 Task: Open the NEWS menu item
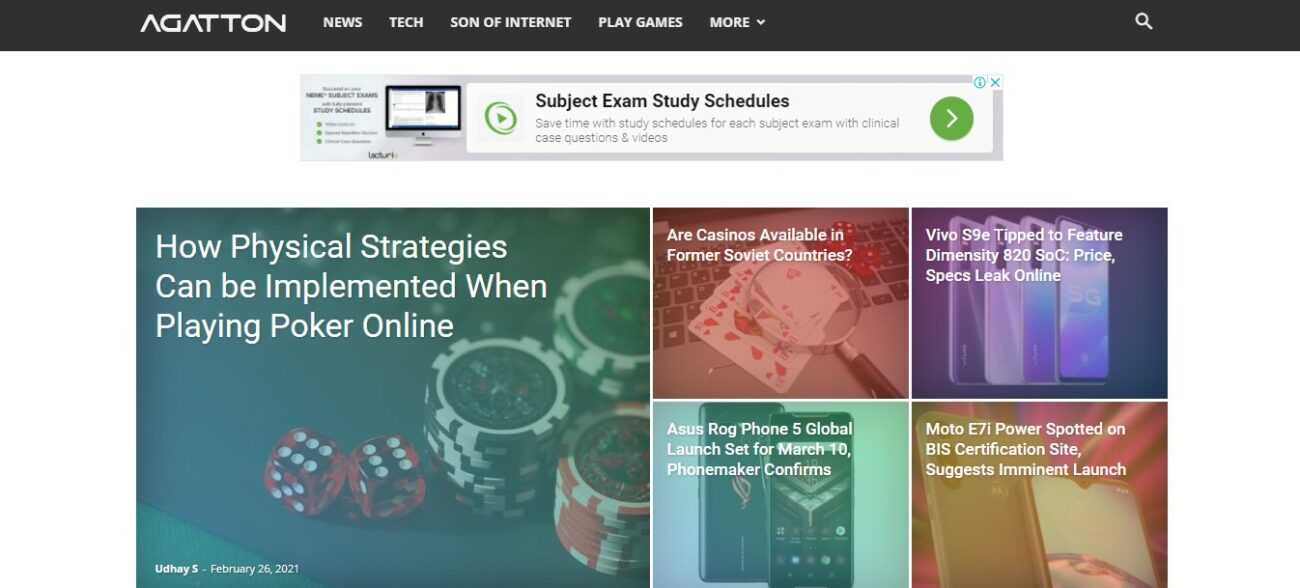pos(342,22)
